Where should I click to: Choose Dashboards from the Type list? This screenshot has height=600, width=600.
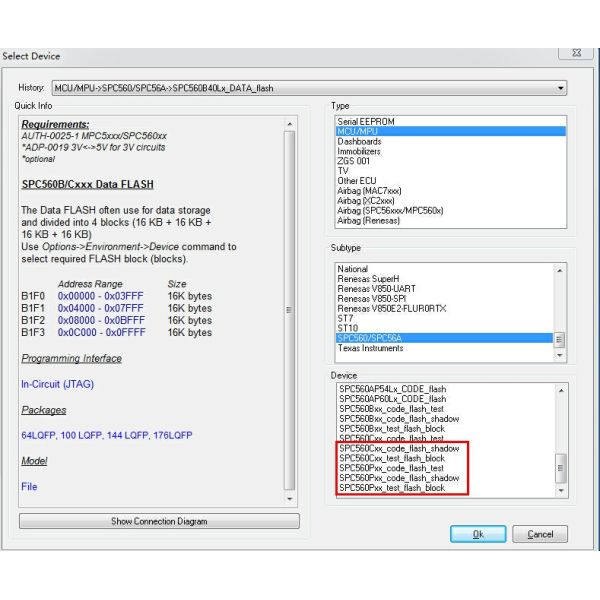[359, 142]
